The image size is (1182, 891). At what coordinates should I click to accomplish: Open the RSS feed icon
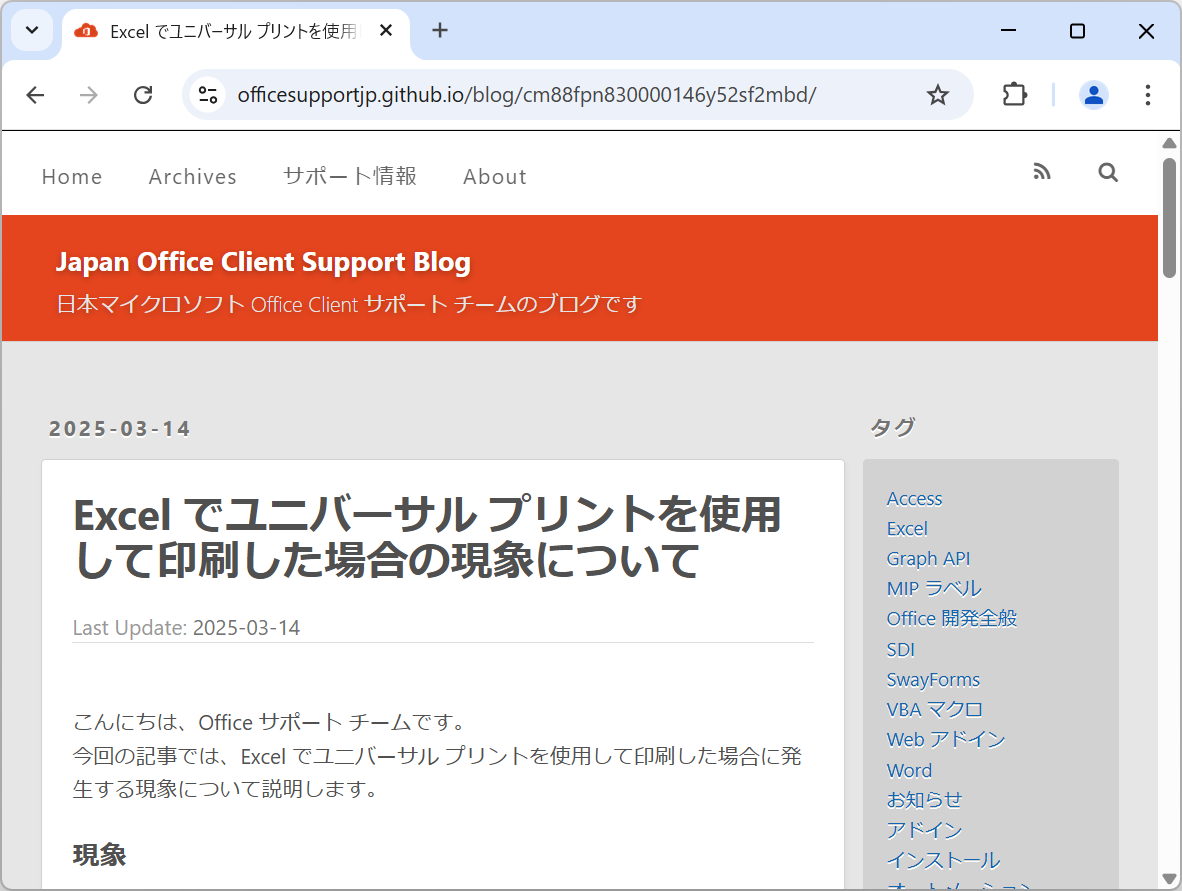click(x=1041, y=171)
